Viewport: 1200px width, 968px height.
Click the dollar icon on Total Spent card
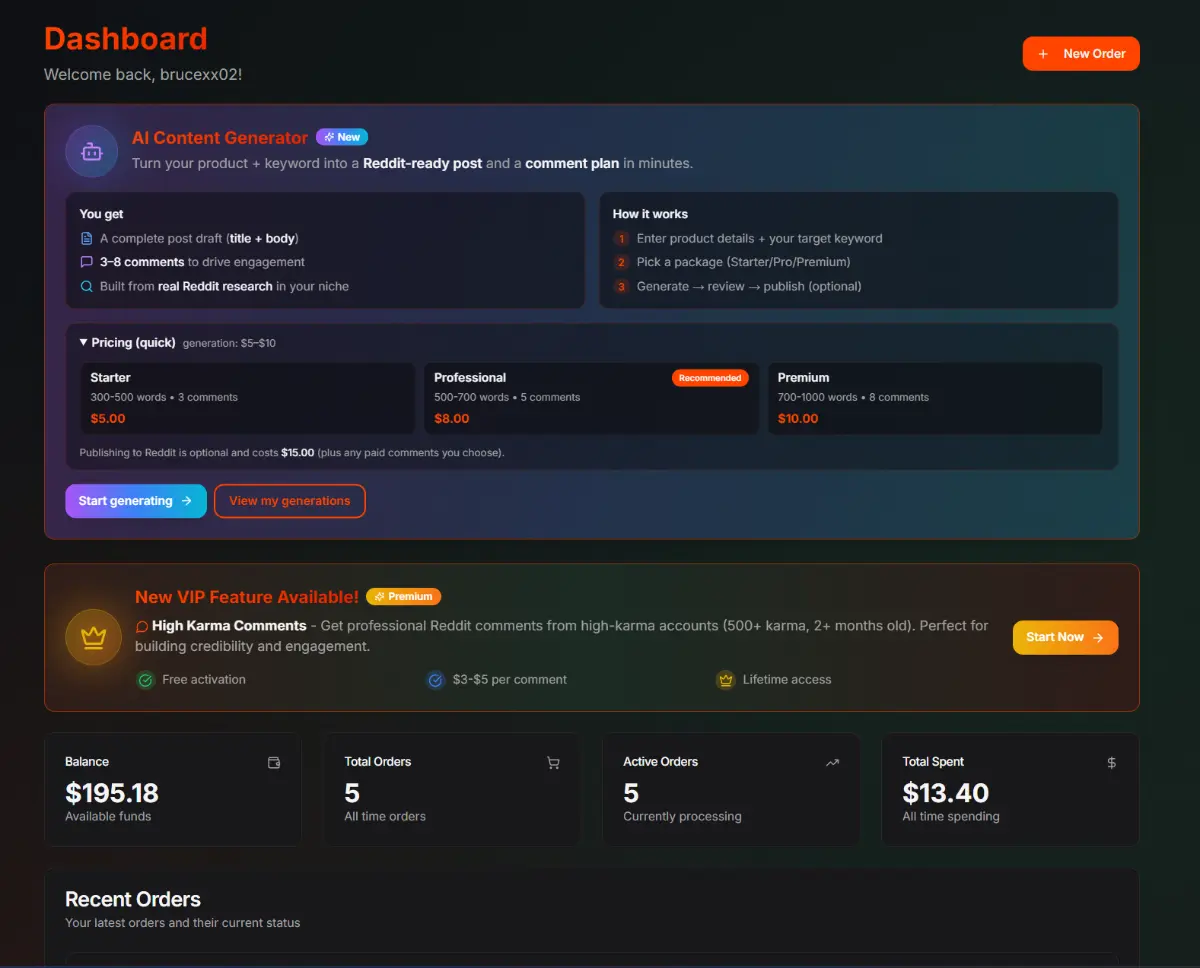click(x=1111, y=762)
